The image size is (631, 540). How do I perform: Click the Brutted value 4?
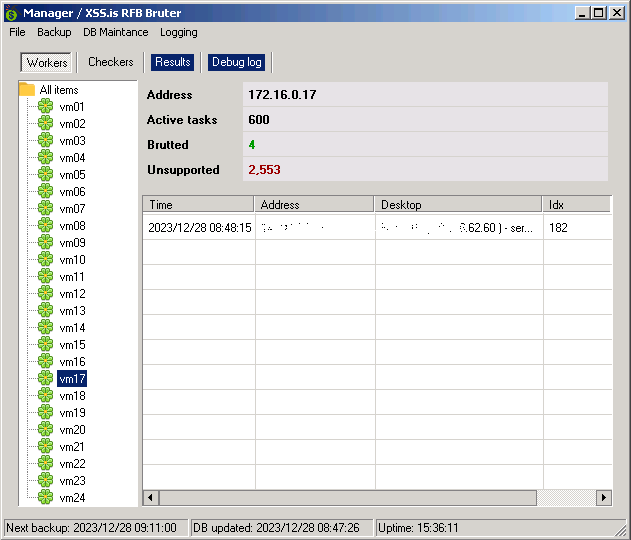click(x=252, y=144)
